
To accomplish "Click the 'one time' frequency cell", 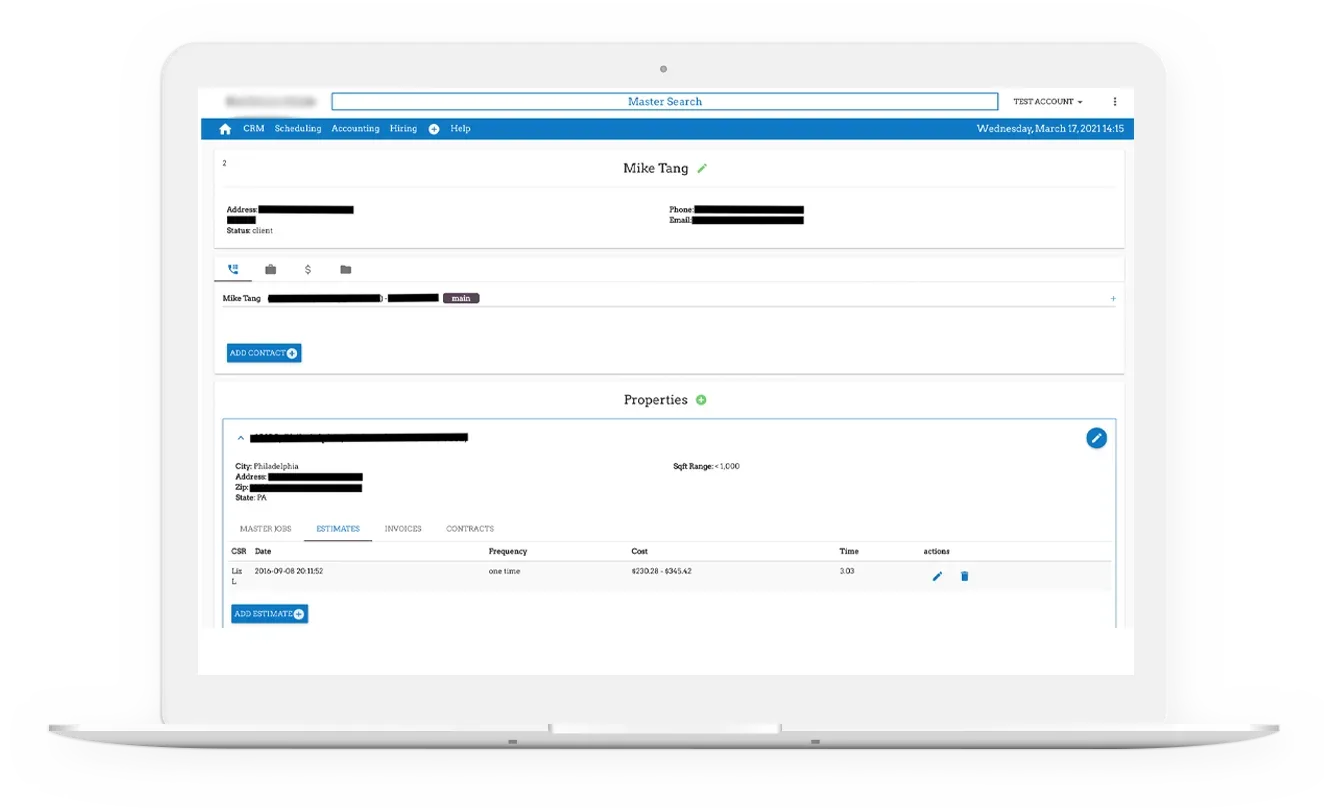I will (505, 572).
